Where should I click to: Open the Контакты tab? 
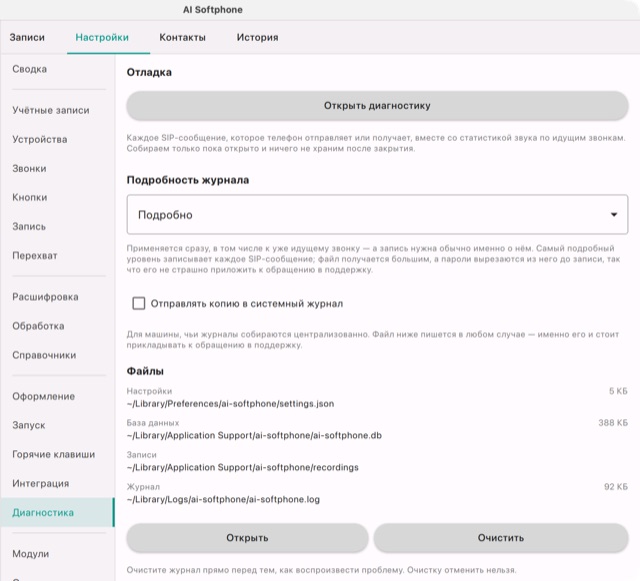click(x=182, y=37)
